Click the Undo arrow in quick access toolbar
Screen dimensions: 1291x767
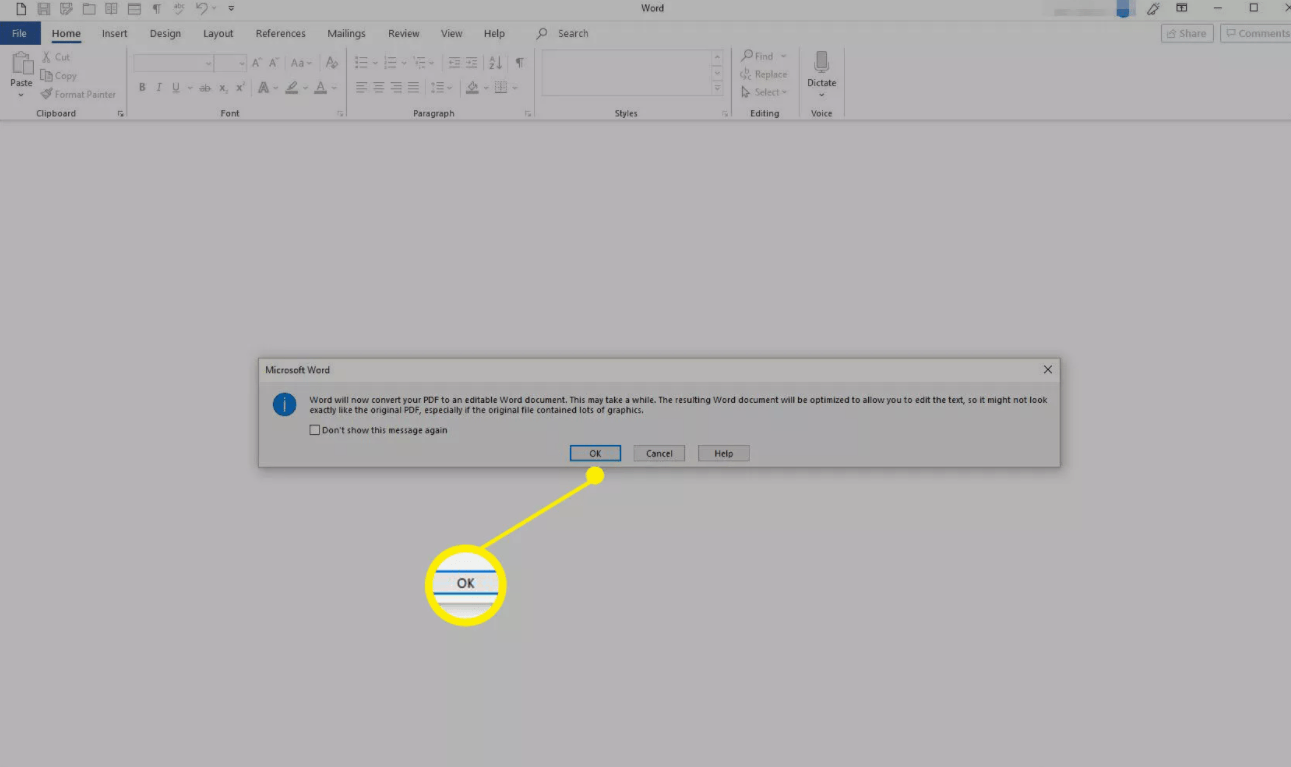click(201, 9)
